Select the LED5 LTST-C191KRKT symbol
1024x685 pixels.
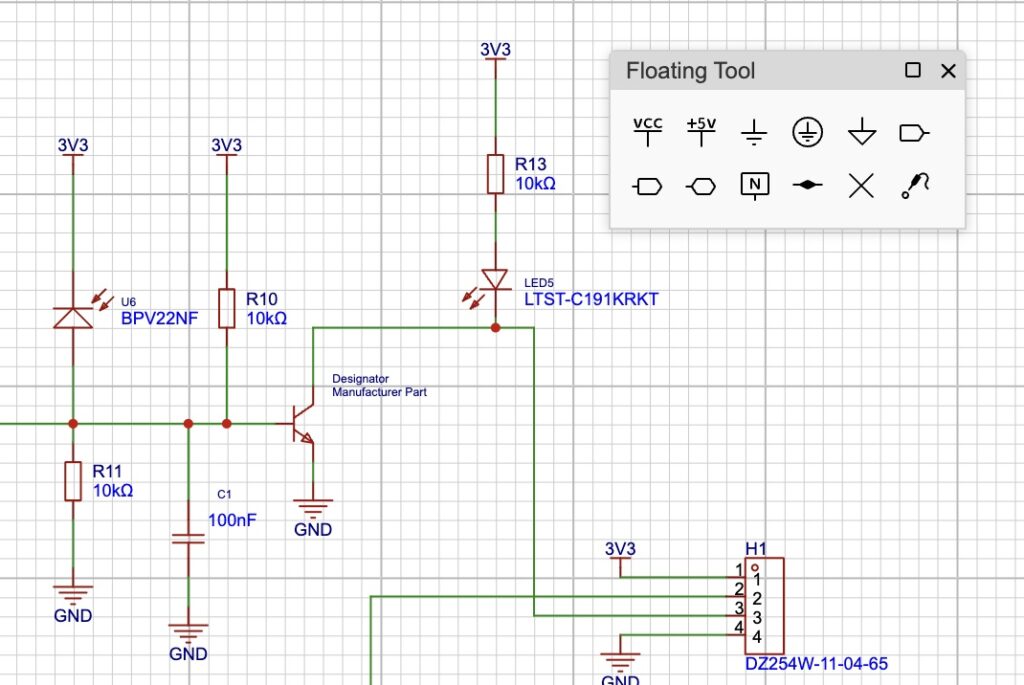pos(495,281)
